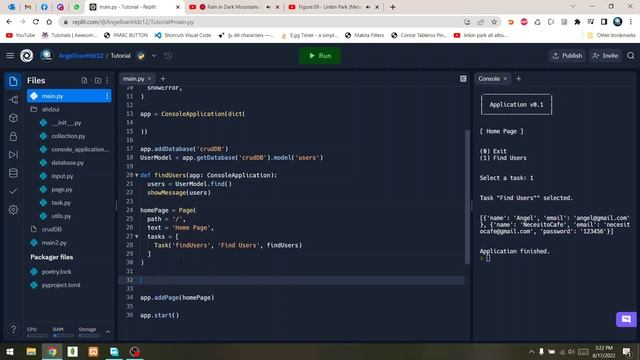Close the main.py editor tab
Screen dimensions: 640x360
tap(149, 78)
